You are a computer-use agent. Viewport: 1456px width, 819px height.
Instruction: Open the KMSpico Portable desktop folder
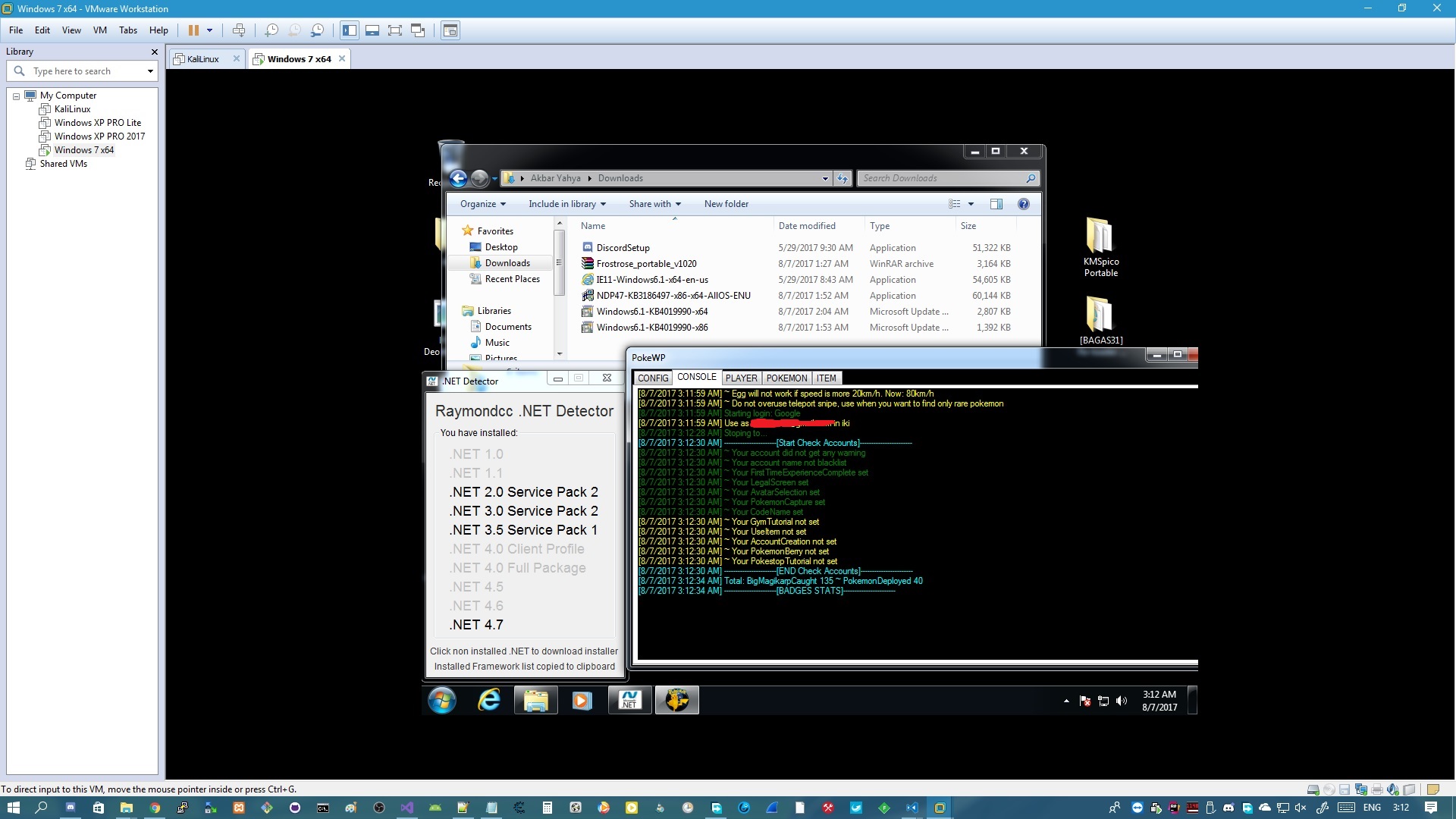click(x=1100, y=247)
